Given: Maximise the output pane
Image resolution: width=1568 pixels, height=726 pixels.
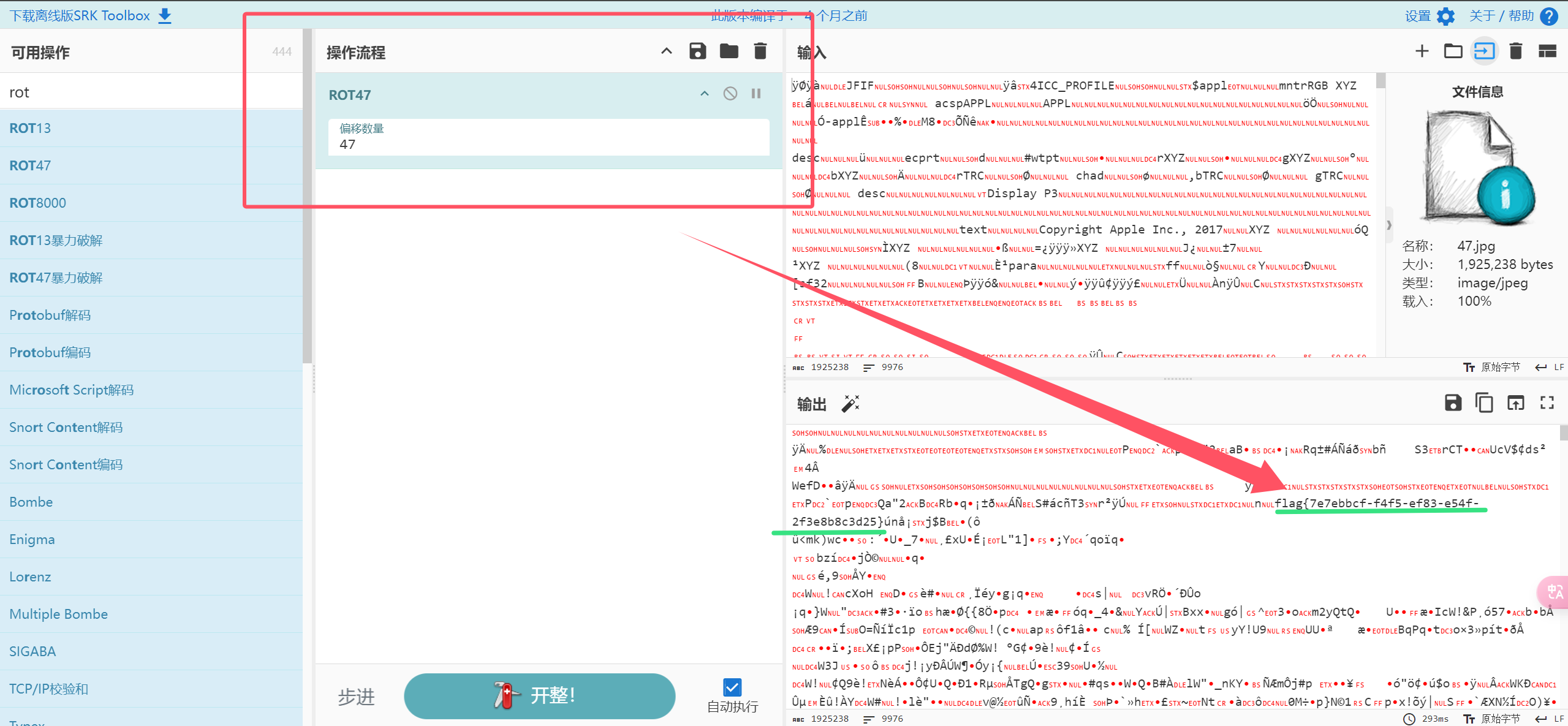Looking at the screenshot, I should 1547,403.
